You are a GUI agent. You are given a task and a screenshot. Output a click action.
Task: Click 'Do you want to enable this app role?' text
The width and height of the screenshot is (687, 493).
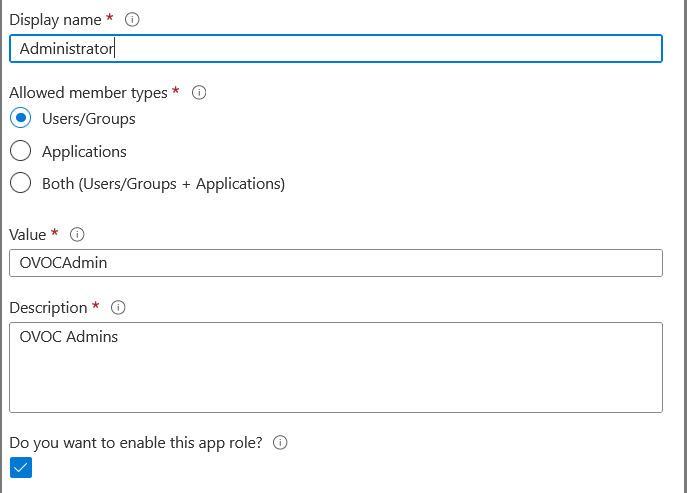[x=136, y=442]
